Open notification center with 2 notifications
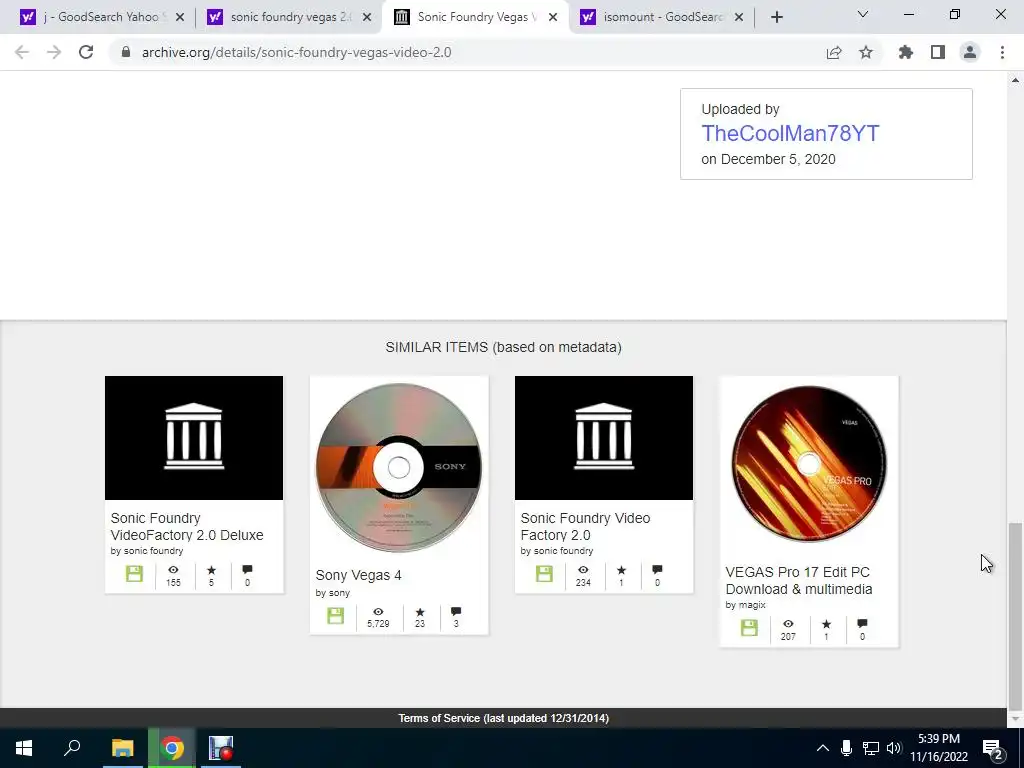The height and width of the screenshot is (768, 1024). 993,749
